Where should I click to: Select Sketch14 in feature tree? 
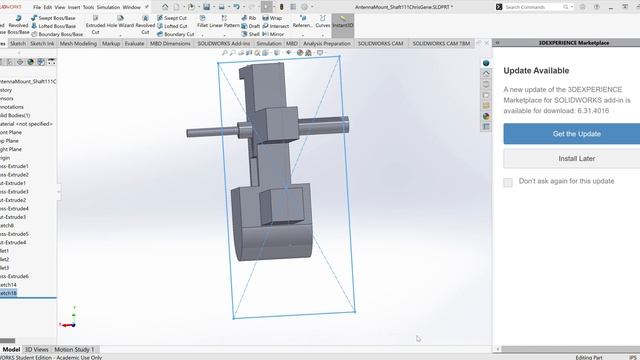[x=8, y=285]
